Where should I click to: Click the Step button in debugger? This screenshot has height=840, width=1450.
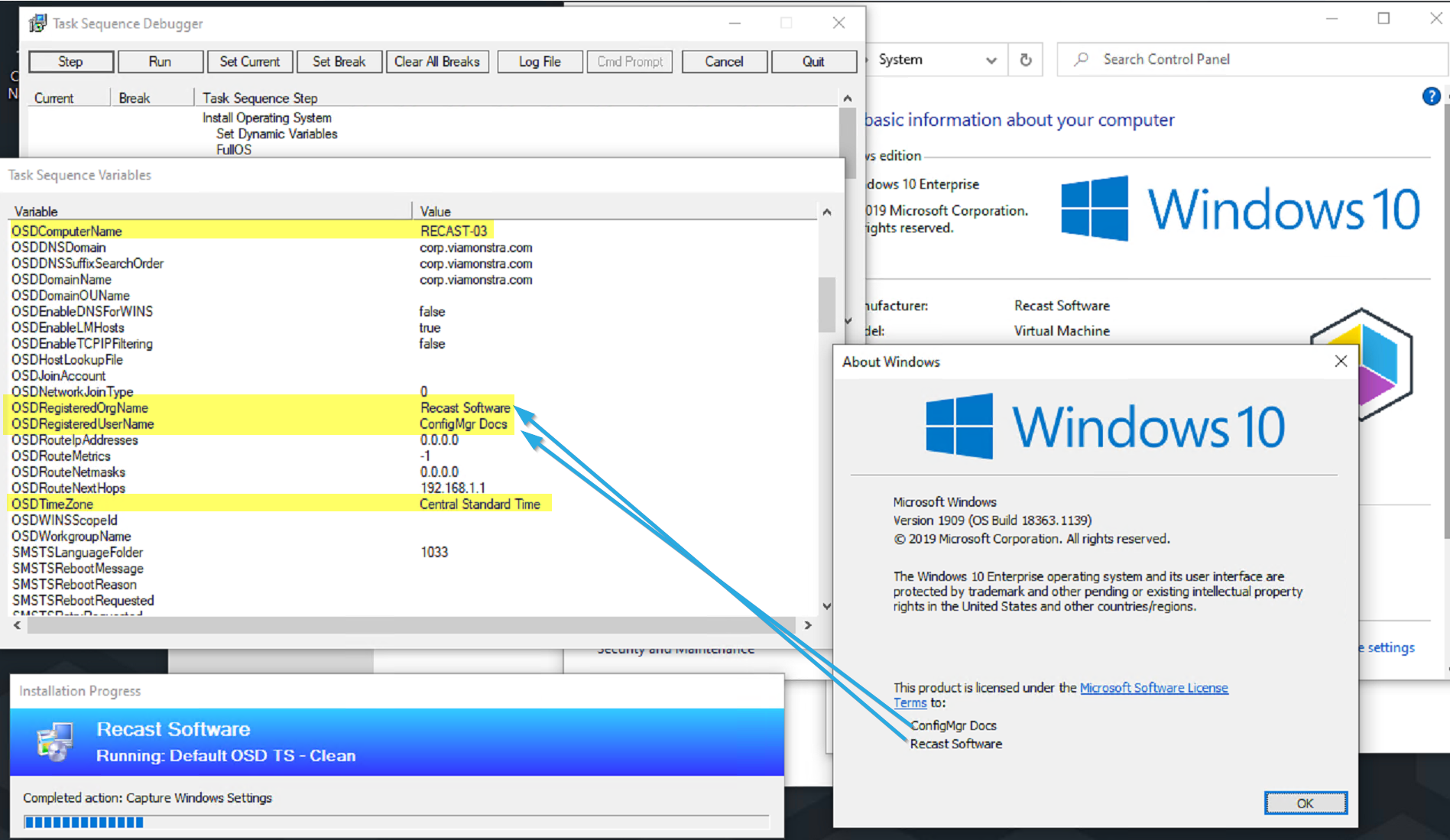(71, 62)
